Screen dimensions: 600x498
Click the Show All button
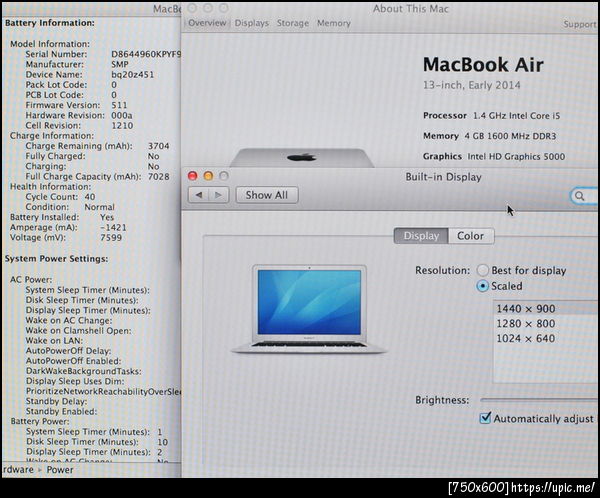click(267, 195)
